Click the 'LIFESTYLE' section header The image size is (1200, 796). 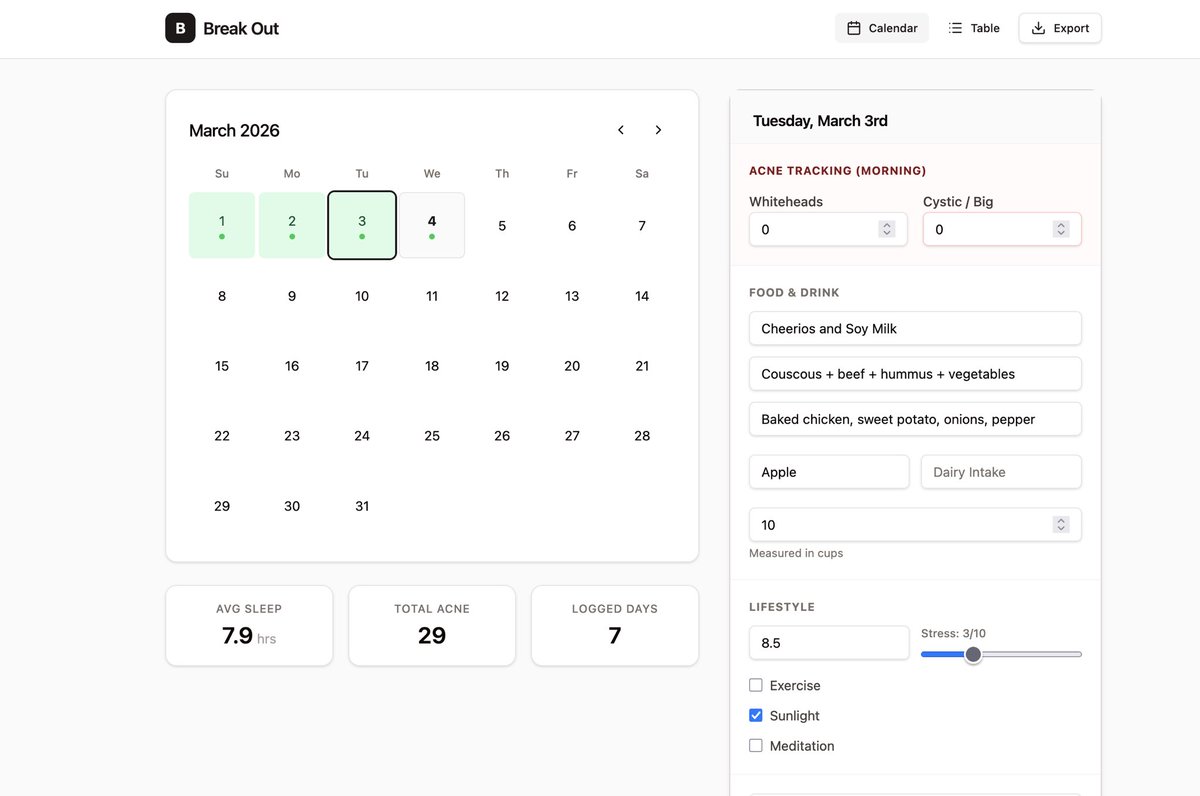[x=782, y=607]
